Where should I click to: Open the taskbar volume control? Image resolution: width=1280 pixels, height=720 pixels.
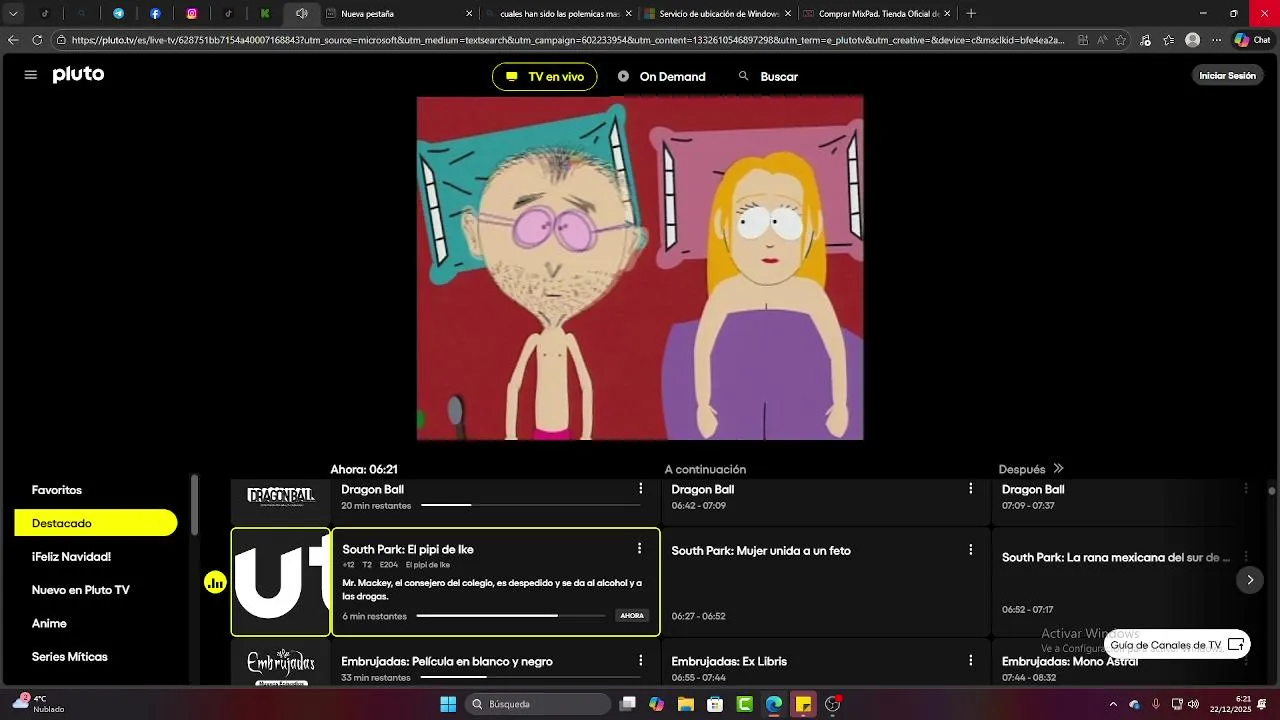(x=1193, y=704)
